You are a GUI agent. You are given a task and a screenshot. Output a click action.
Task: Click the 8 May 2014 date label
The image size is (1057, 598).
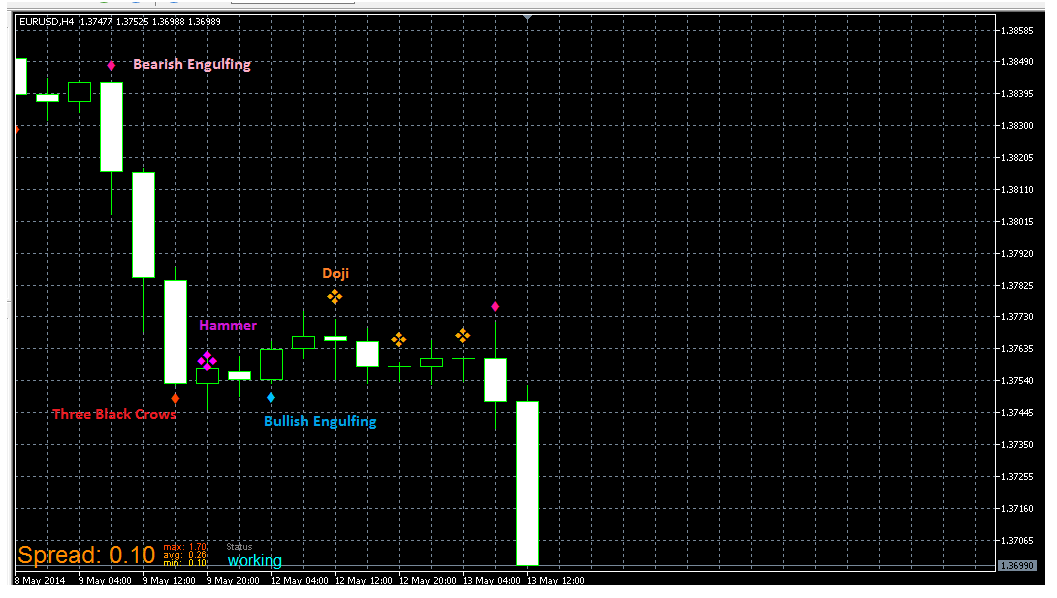point(40,580)
